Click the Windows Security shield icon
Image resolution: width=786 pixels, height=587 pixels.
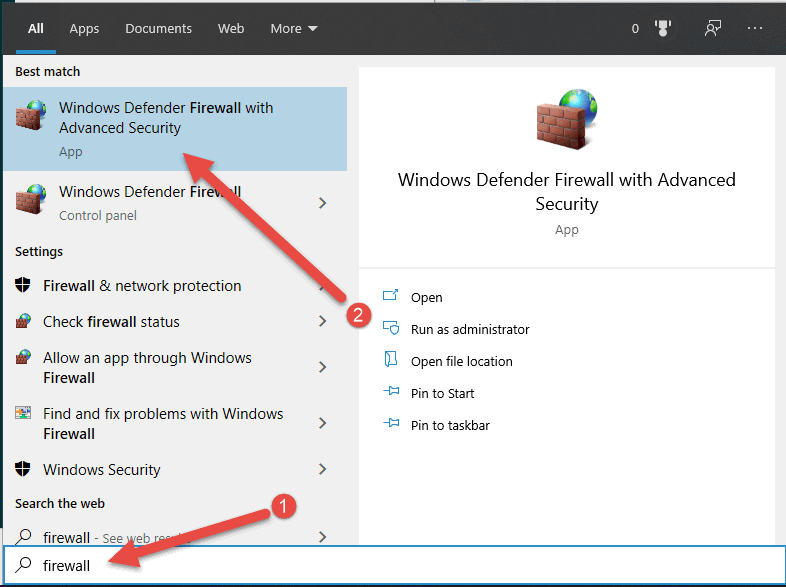23,469
